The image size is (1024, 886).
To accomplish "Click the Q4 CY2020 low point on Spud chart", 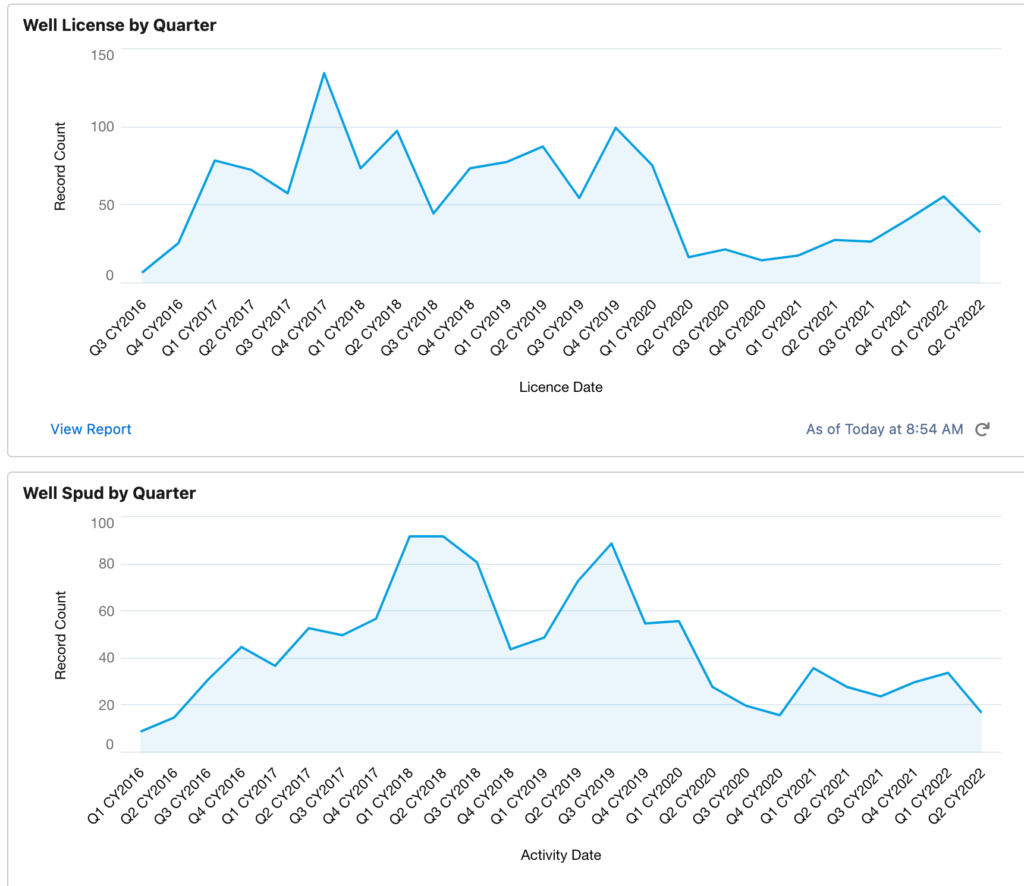I will (779, 715).
